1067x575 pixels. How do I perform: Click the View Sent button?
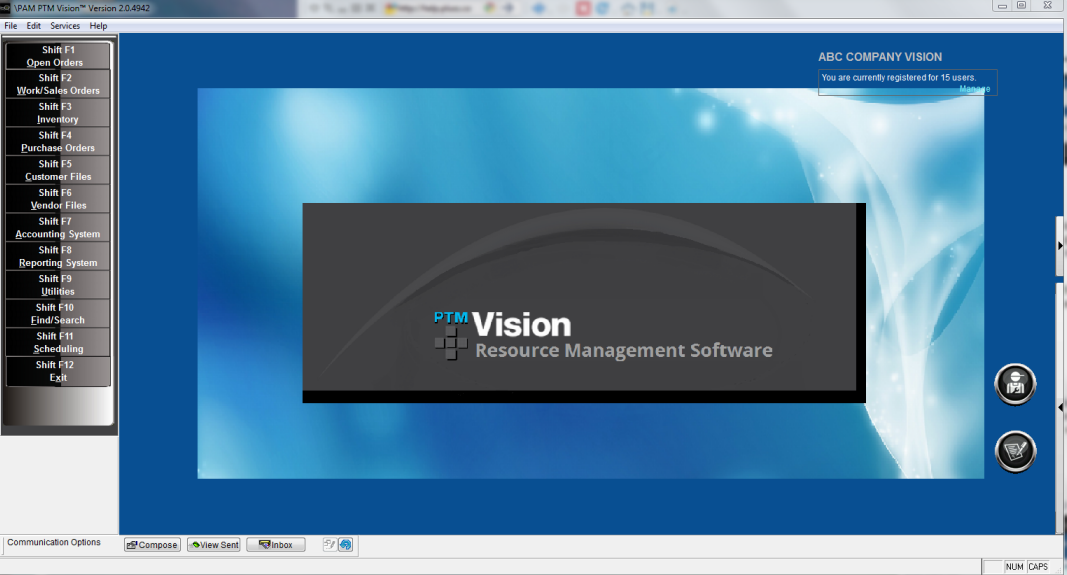click(x=214, y=545)
